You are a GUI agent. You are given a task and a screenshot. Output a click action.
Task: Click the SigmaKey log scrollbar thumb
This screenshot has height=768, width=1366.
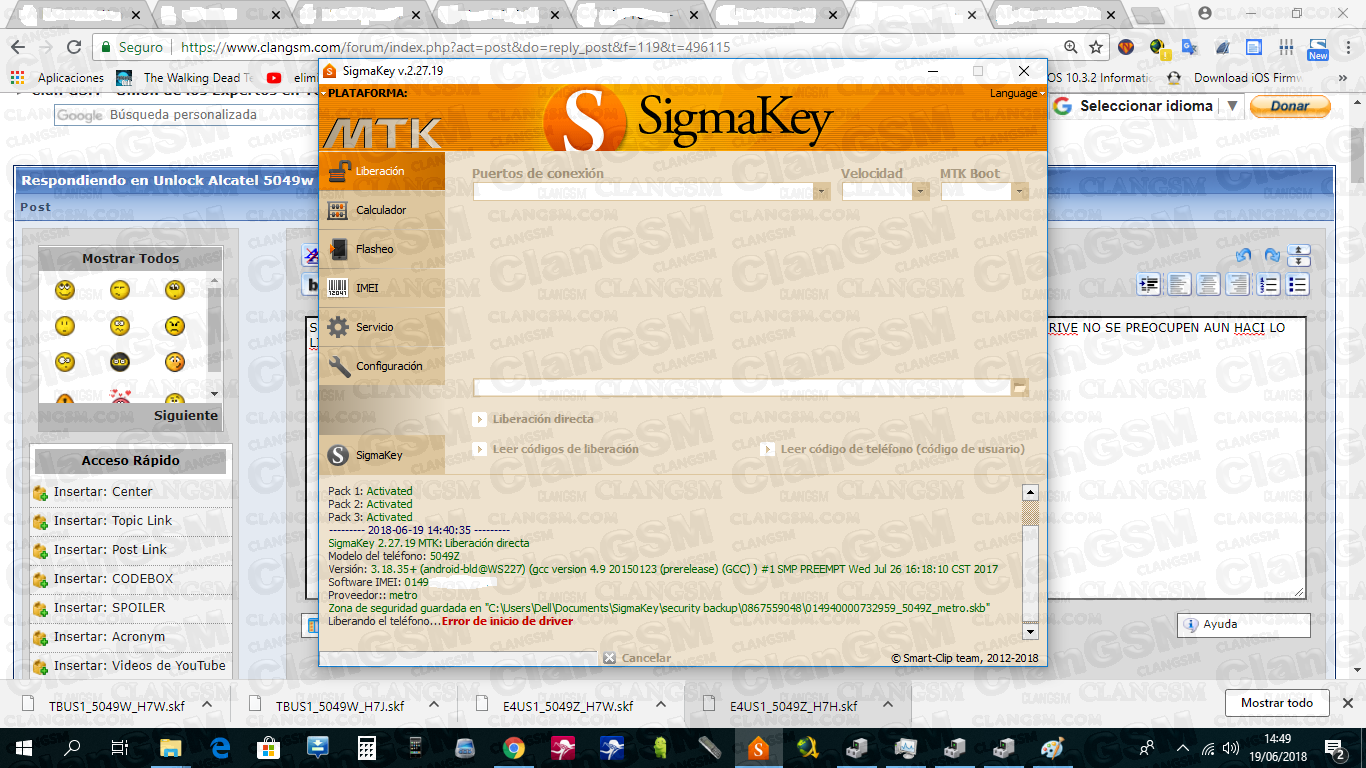pos(1030,512)
